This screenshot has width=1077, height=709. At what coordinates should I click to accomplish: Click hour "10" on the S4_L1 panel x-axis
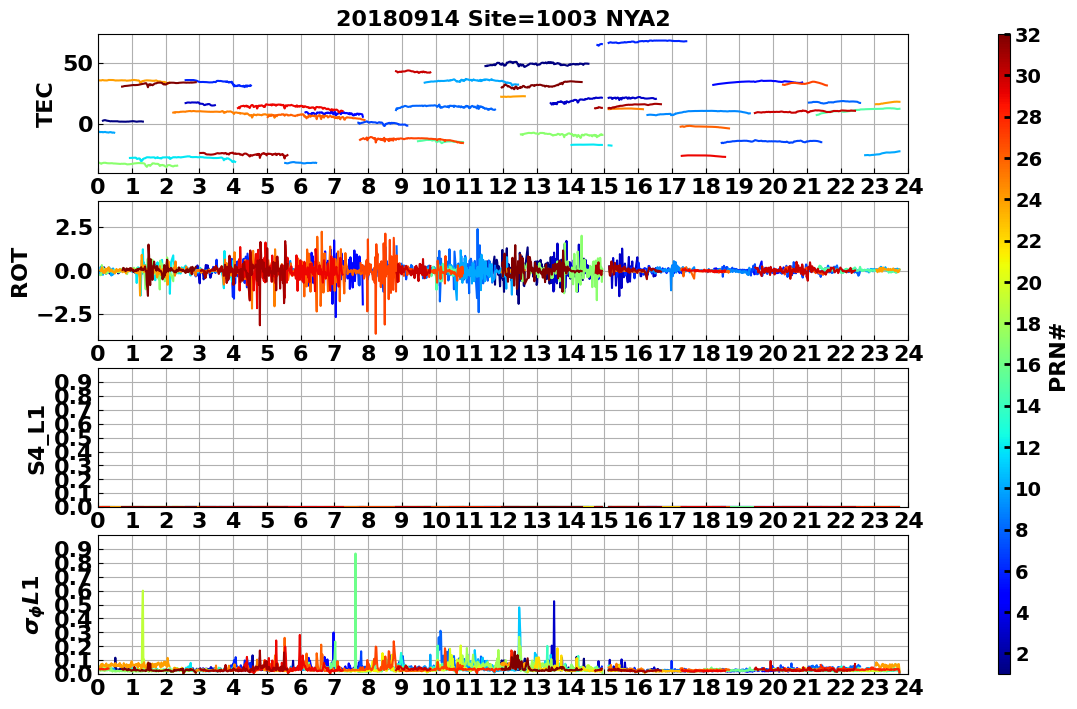[435, 520]
